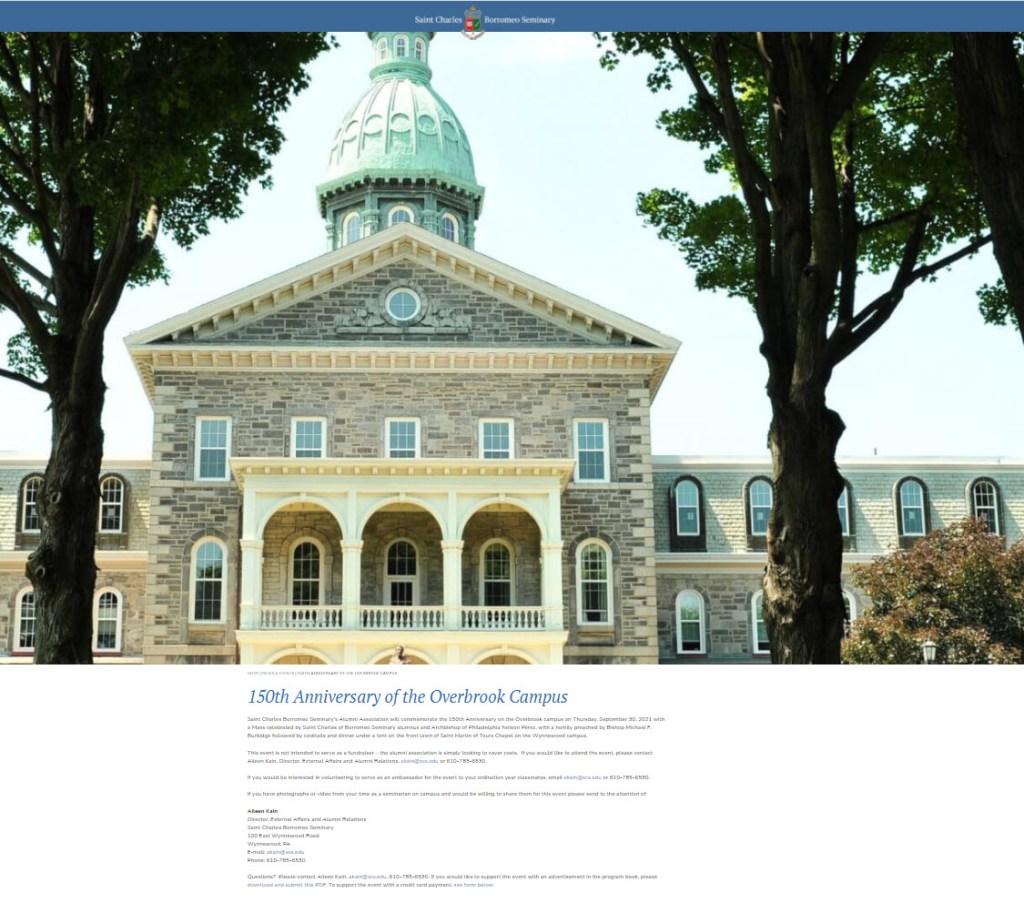Click the 'Phone: 610-785-6530' line

[x=276, y=860]
